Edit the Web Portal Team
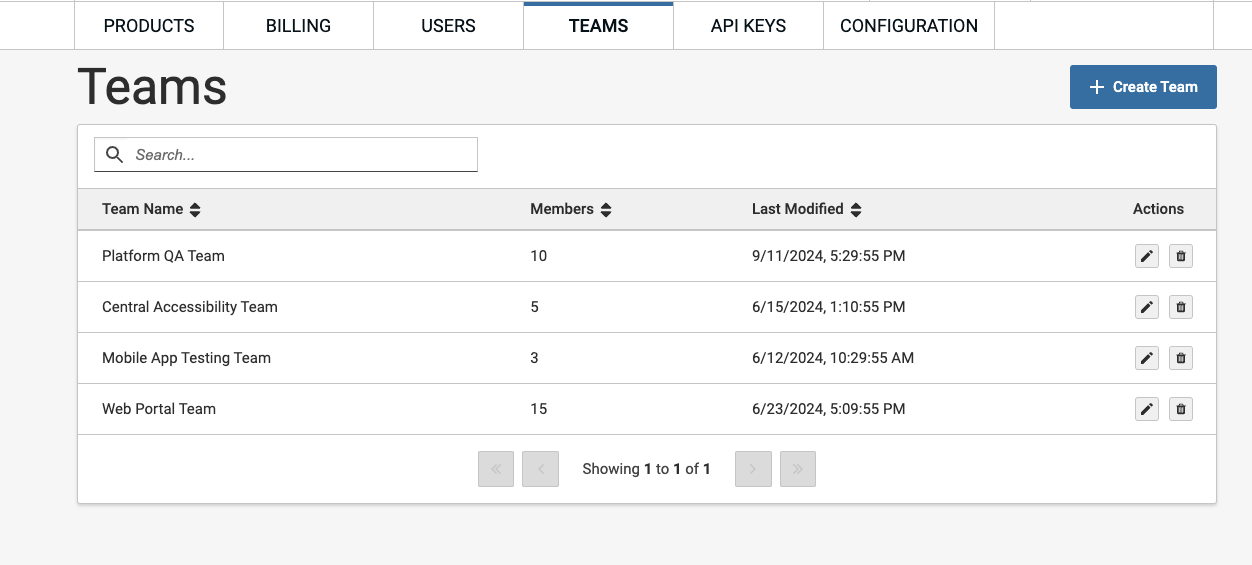 pyautogui.click(x=1147, y=409)
